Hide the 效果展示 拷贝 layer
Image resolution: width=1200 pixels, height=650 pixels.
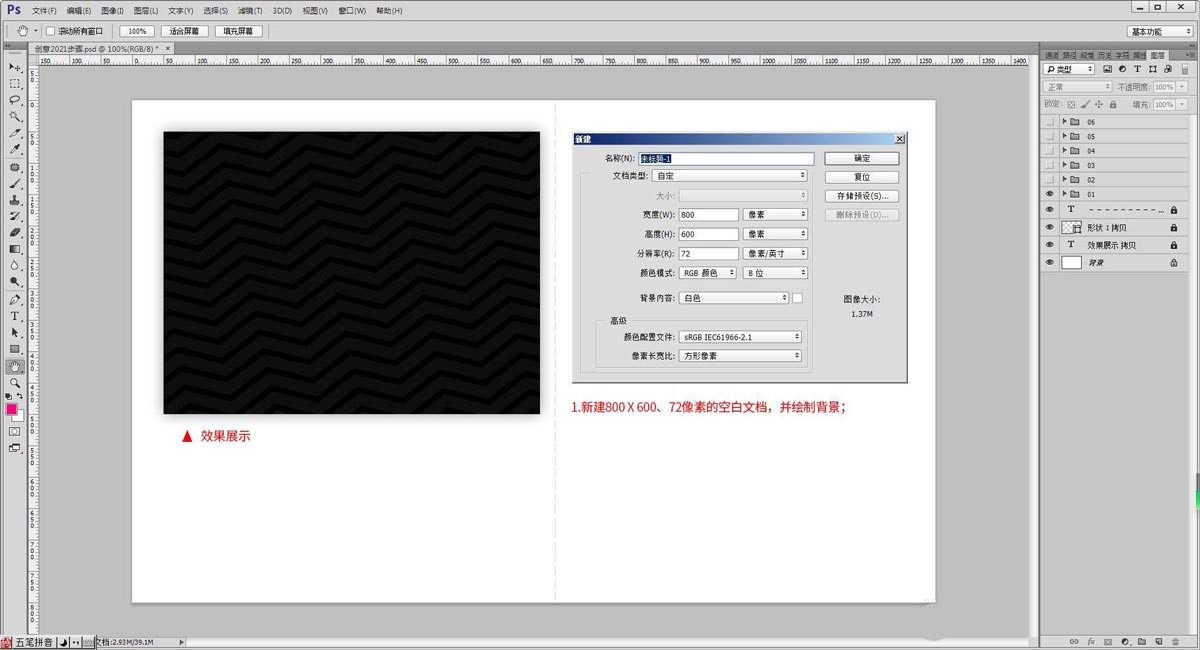pyautogui.click(x=1049, y=244)
